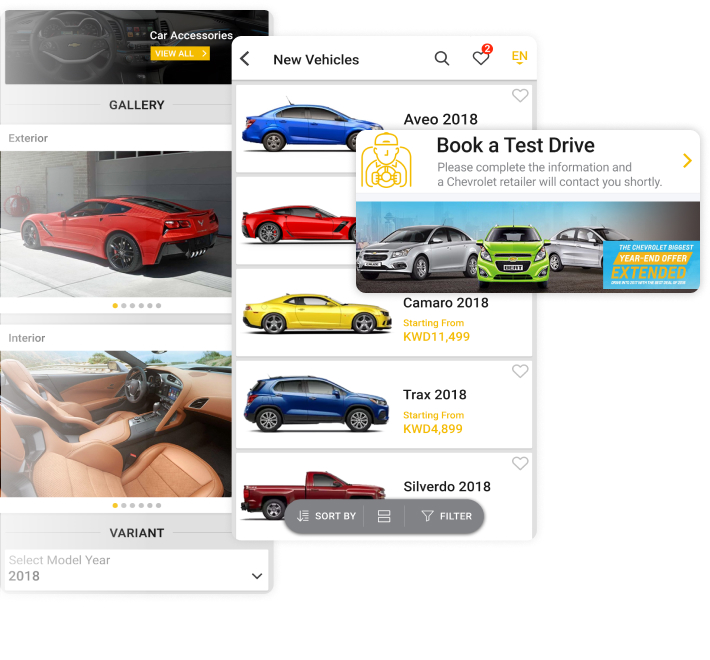The height and width of the screenshot is (660, 710).
Task: Open Camaro 2018 vehicle title
Action: pos(446,302)
